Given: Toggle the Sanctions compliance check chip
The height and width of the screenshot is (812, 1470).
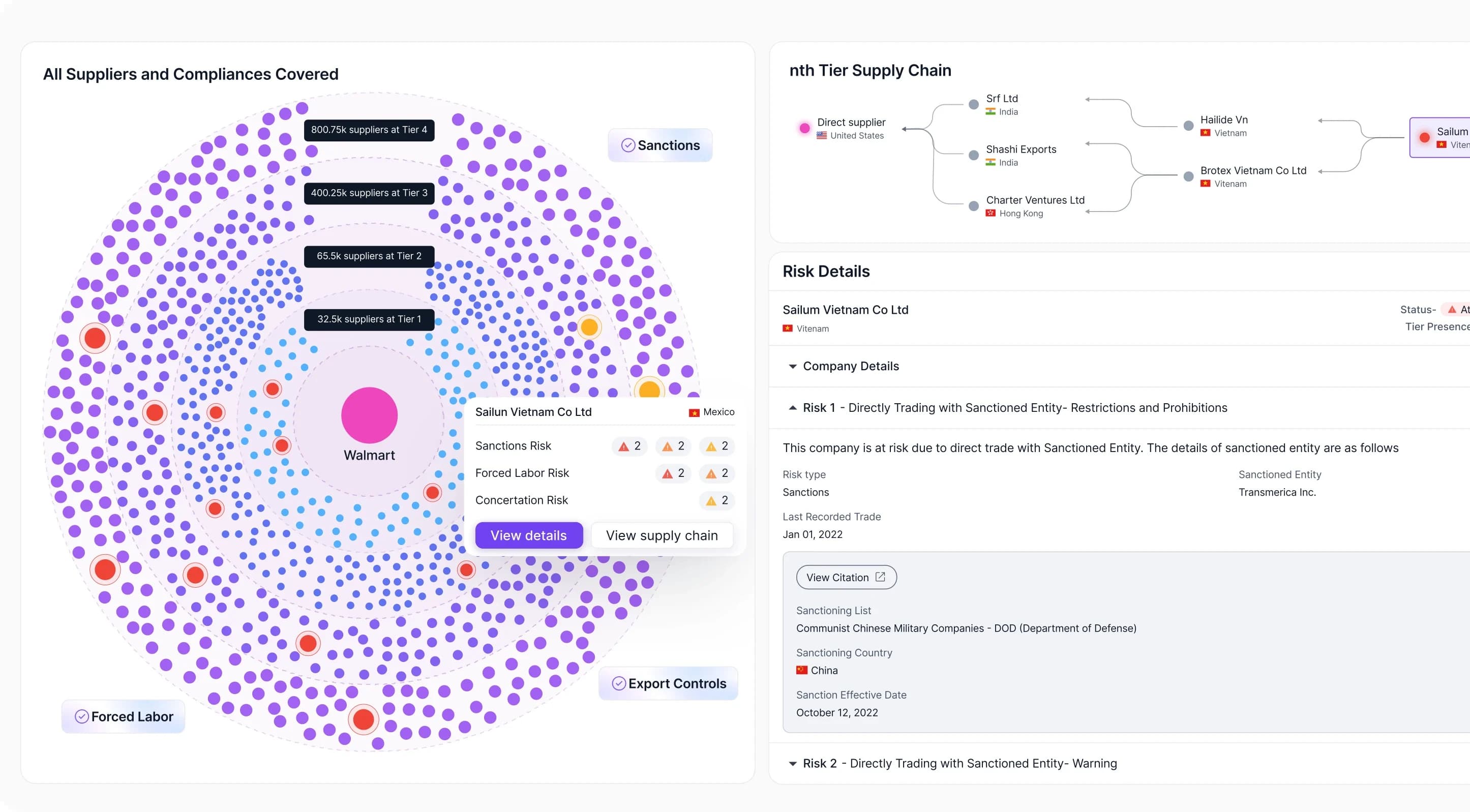Looking at the screenshot, I should tap(660, 145).
